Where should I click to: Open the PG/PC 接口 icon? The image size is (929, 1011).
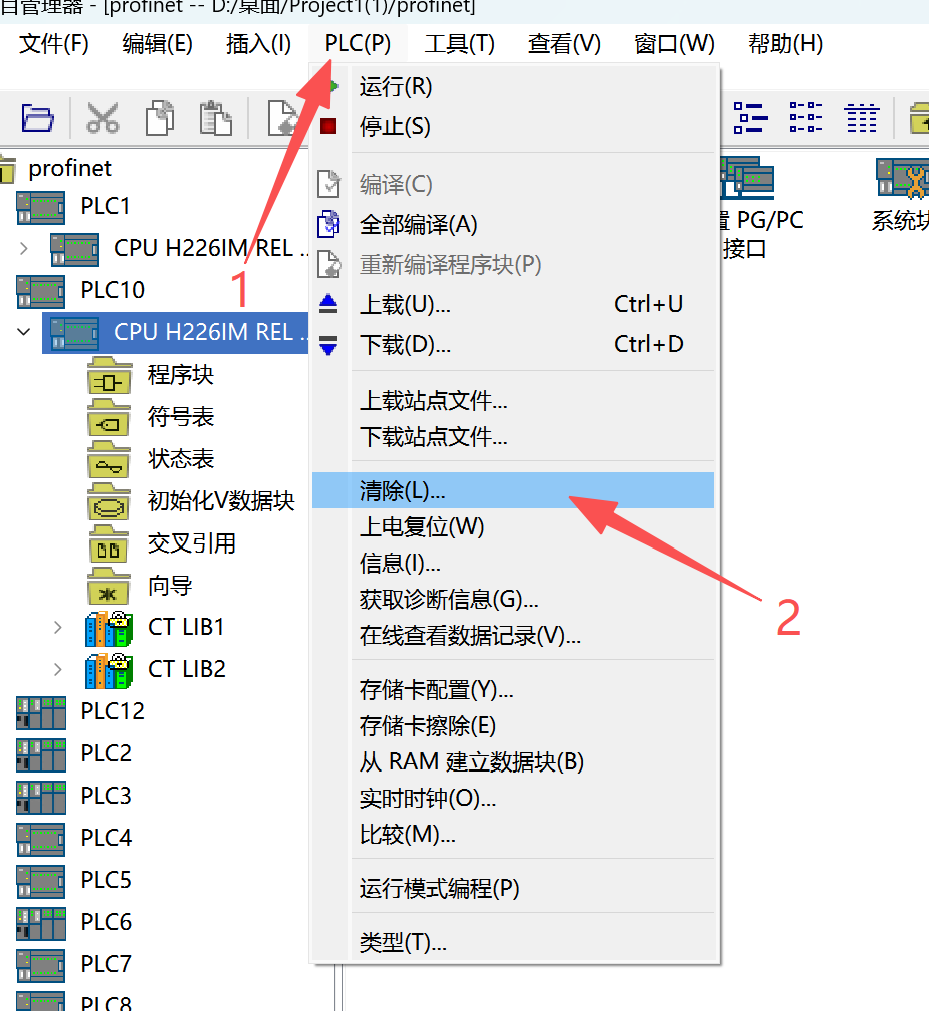tap(748, 177)
